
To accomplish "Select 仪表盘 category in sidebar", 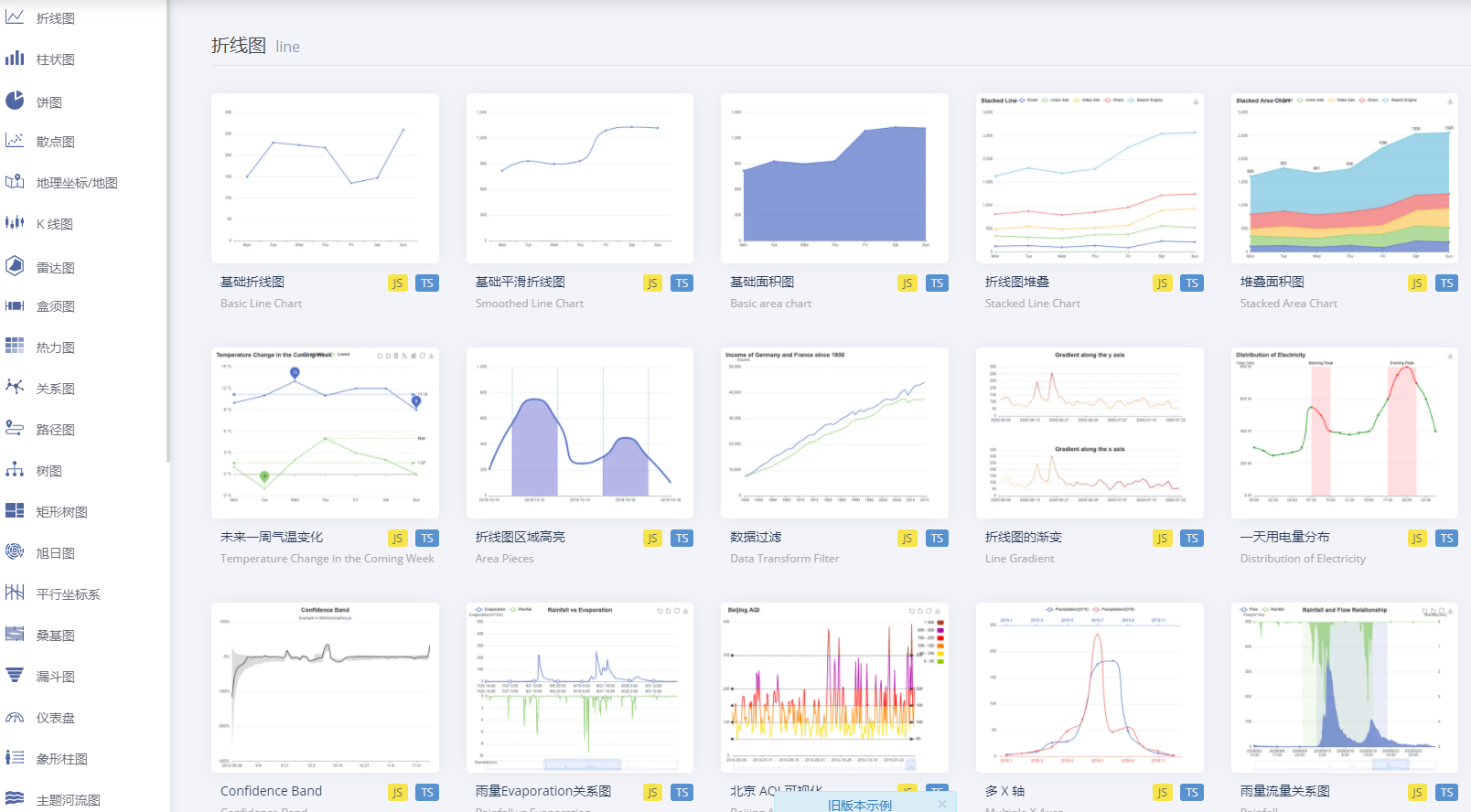I will point(55,718).
